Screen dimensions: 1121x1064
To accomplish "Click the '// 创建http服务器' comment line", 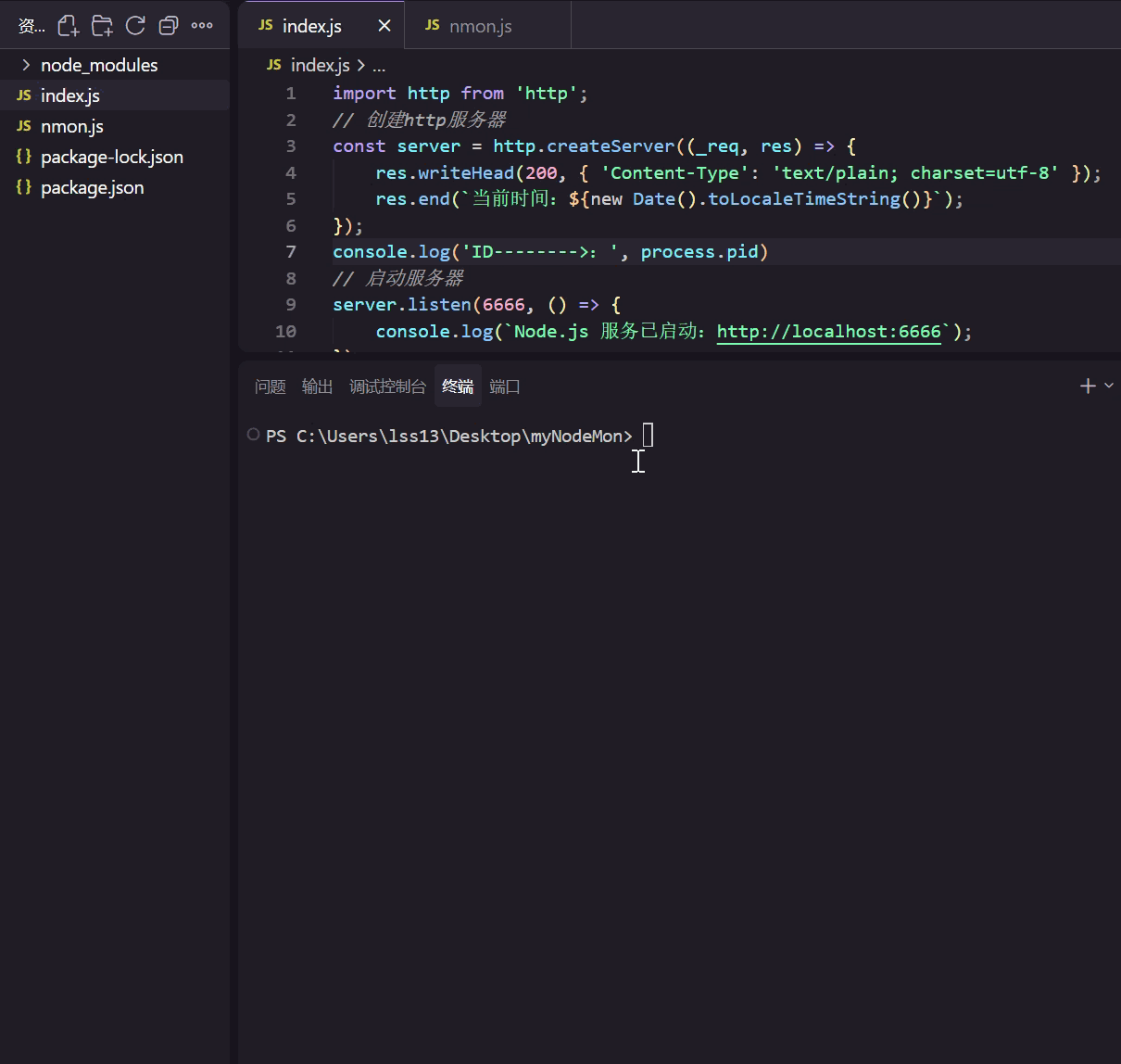I will point(420,120).
